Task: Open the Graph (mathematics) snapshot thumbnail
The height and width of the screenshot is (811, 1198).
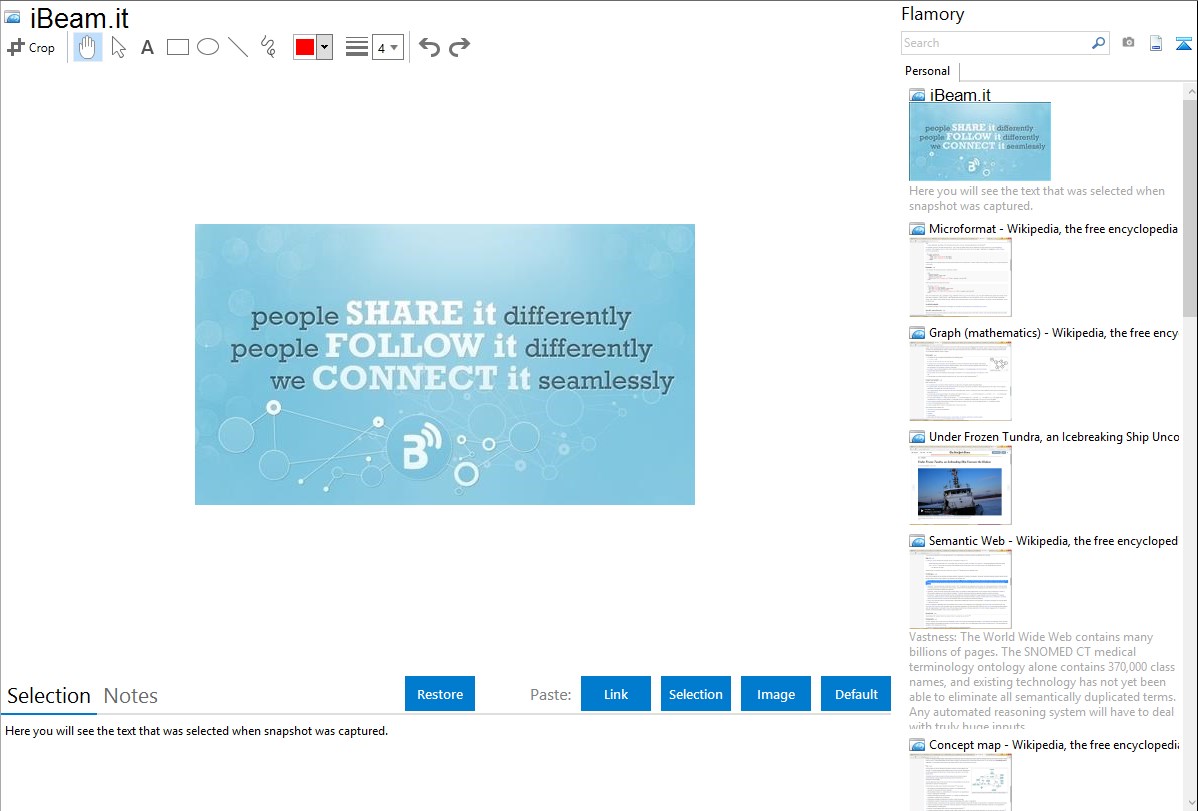Action: click(960, 381)
